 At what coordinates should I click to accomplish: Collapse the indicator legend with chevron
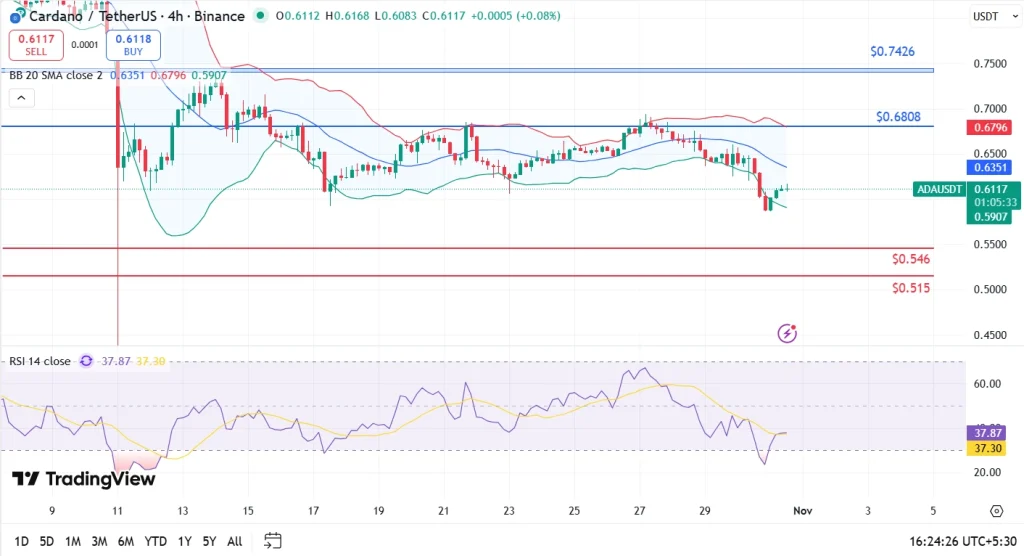(21, 98)
